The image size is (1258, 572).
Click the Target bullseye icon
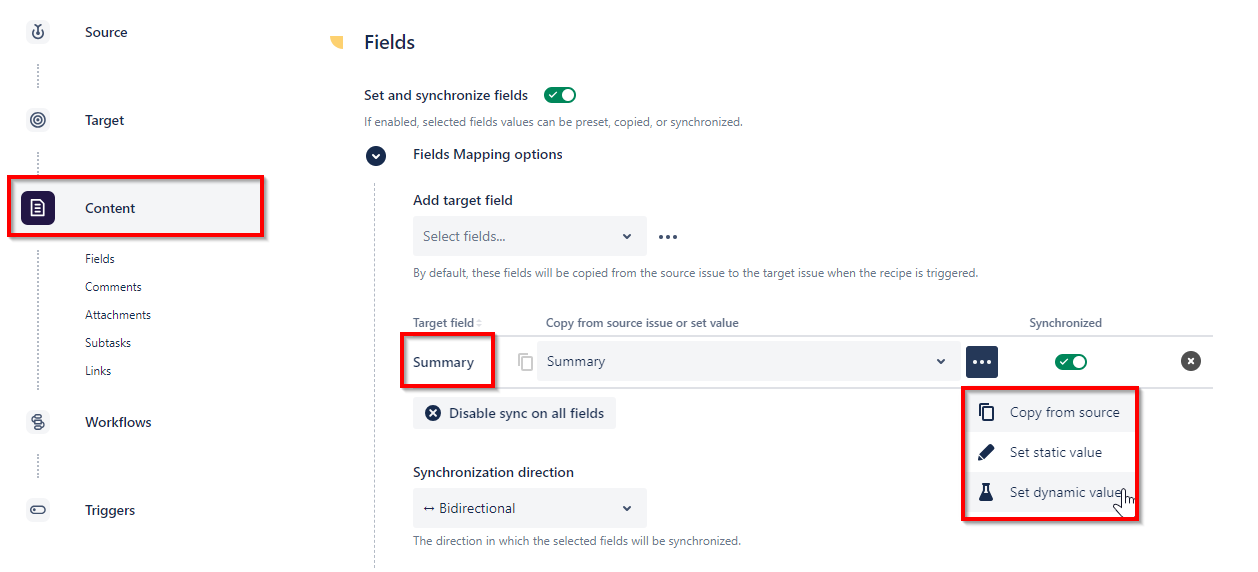click(x=38, y=120)
